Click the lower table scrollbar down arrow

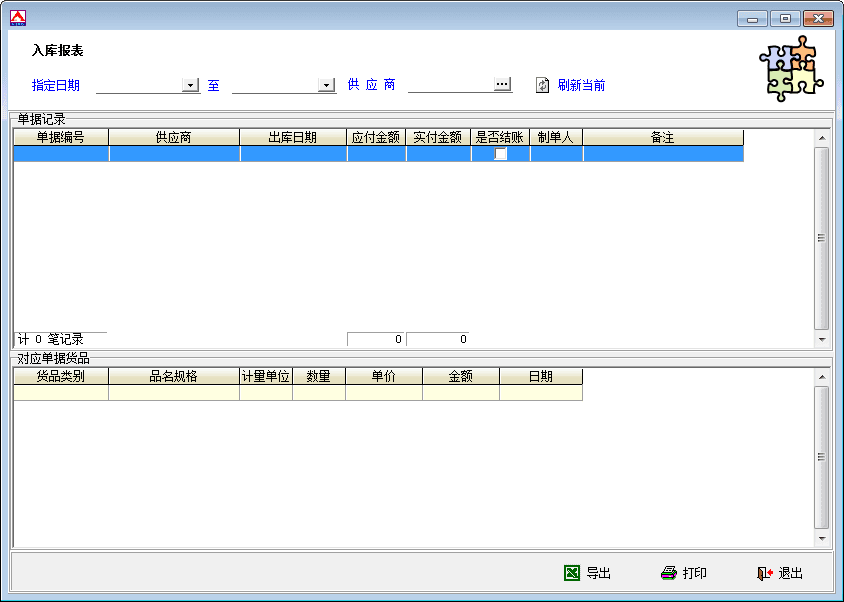822,539
